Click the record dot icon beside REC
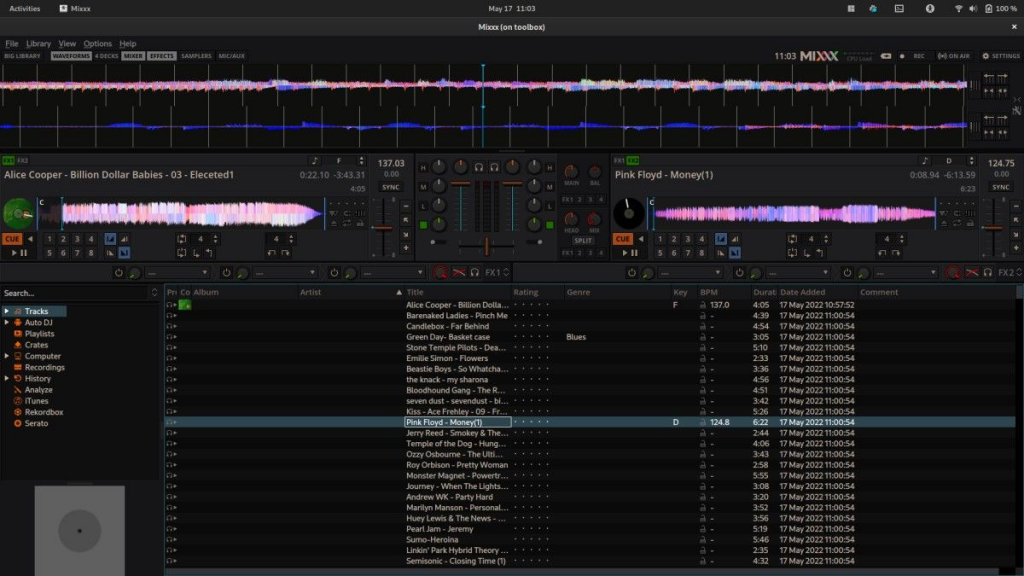The height and width of the screenshot is (576, 1024). (x=902, y=56)
